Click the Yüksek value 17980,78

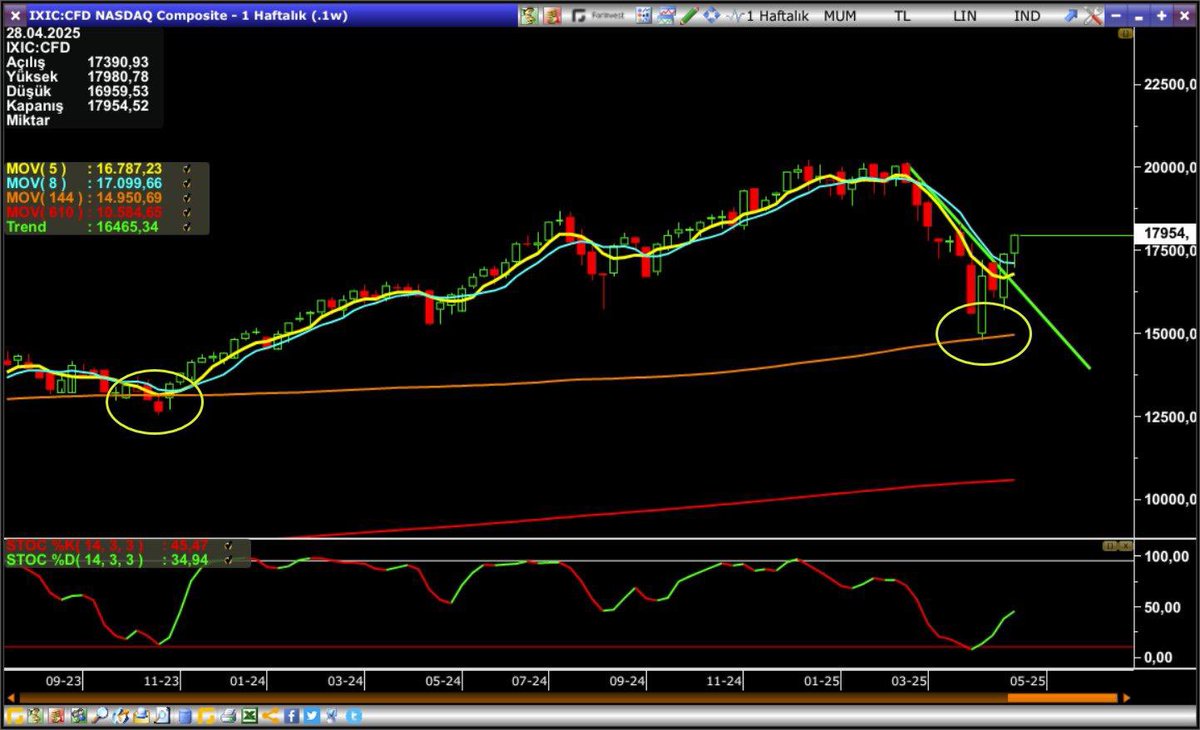[118, 76]
